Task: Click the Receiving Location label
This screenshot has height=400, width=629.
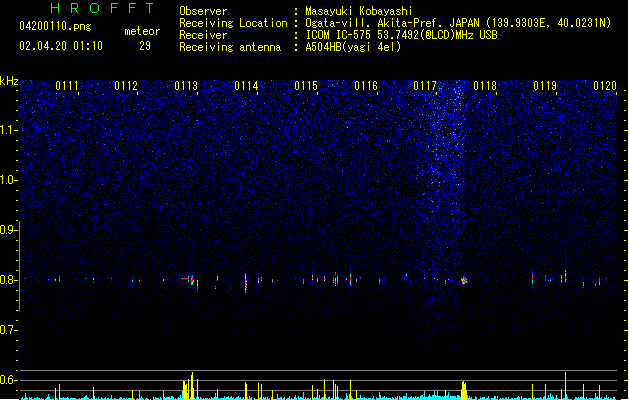Action: (x=233, y=23)
